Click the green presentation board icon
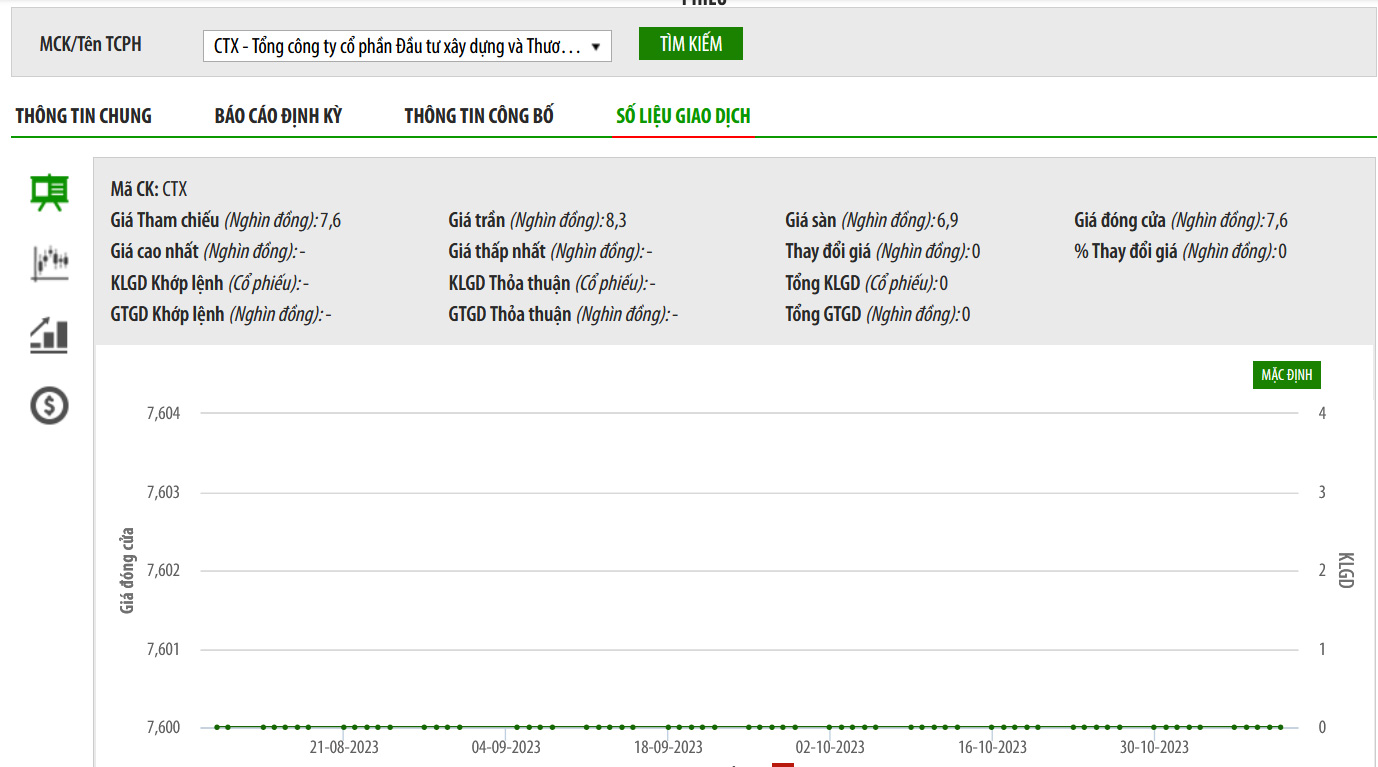This screenshot has height=767, width=1378. (49, 192)
